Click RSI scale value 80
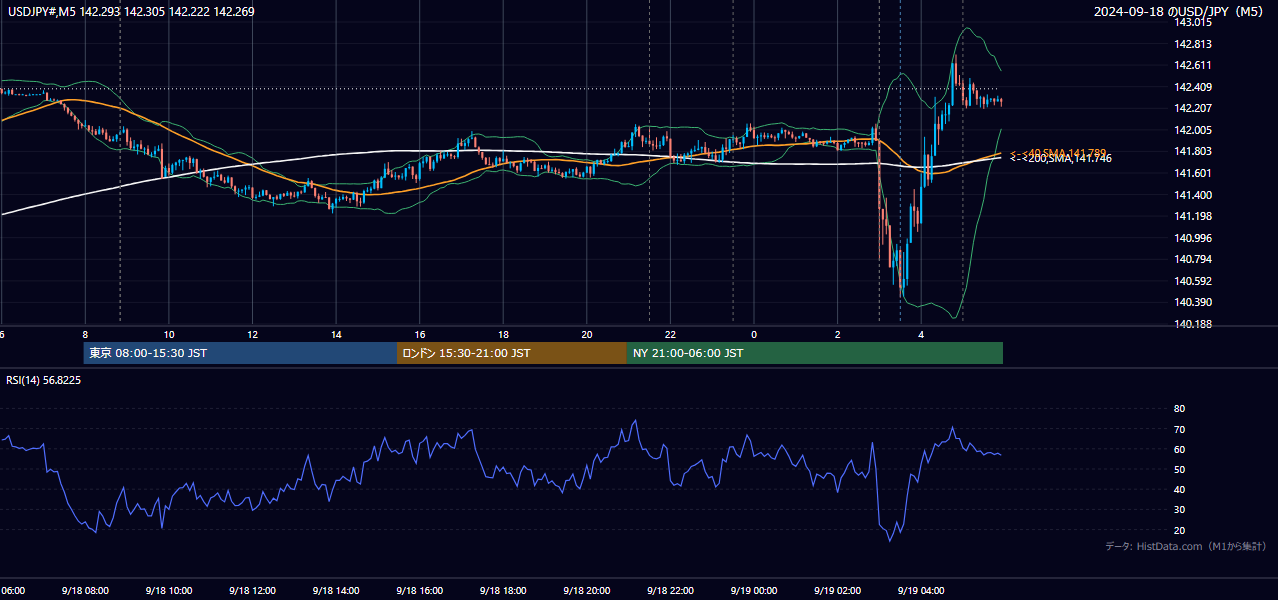 click(x=1179, y=409)
